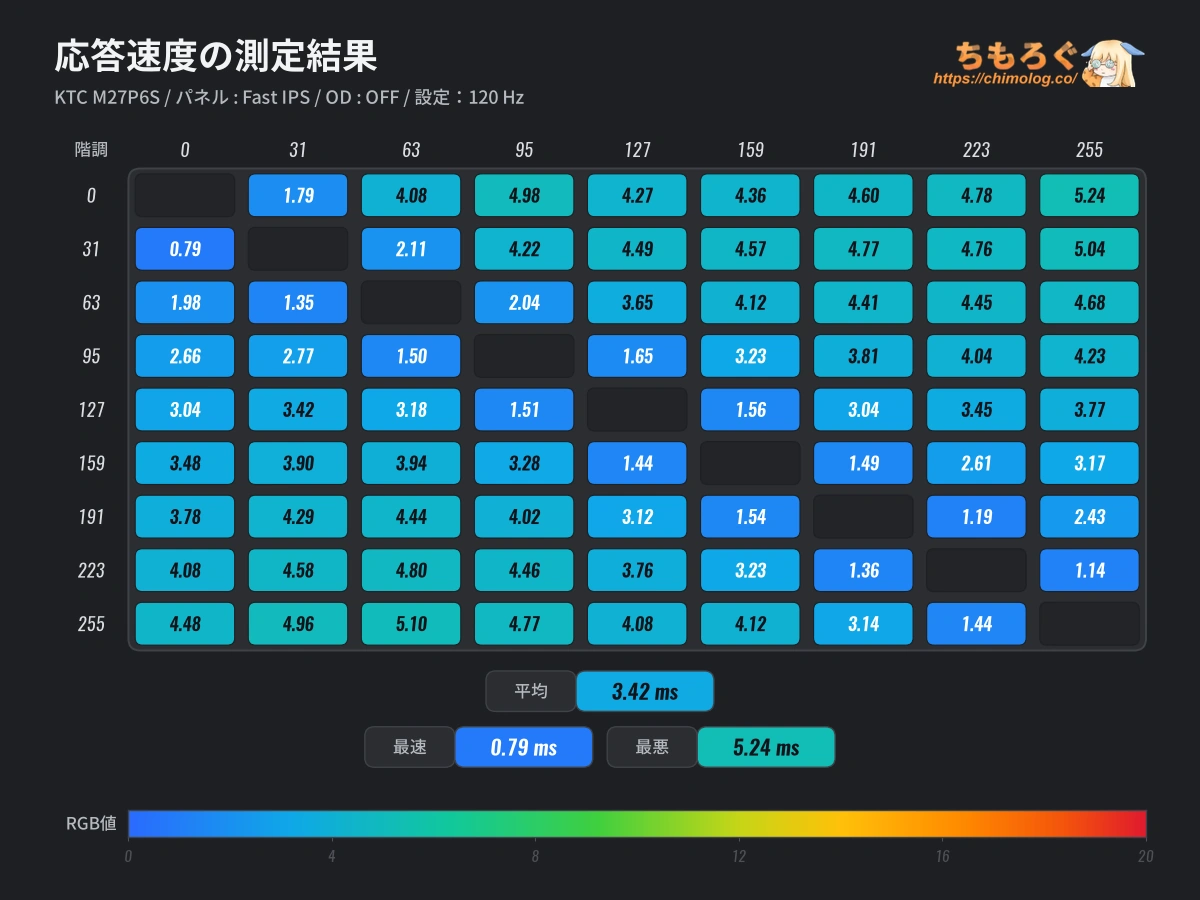Select the 4.68 cell
The image size is (1200, 900).
pyautogui.click(x=1089, y=302)
